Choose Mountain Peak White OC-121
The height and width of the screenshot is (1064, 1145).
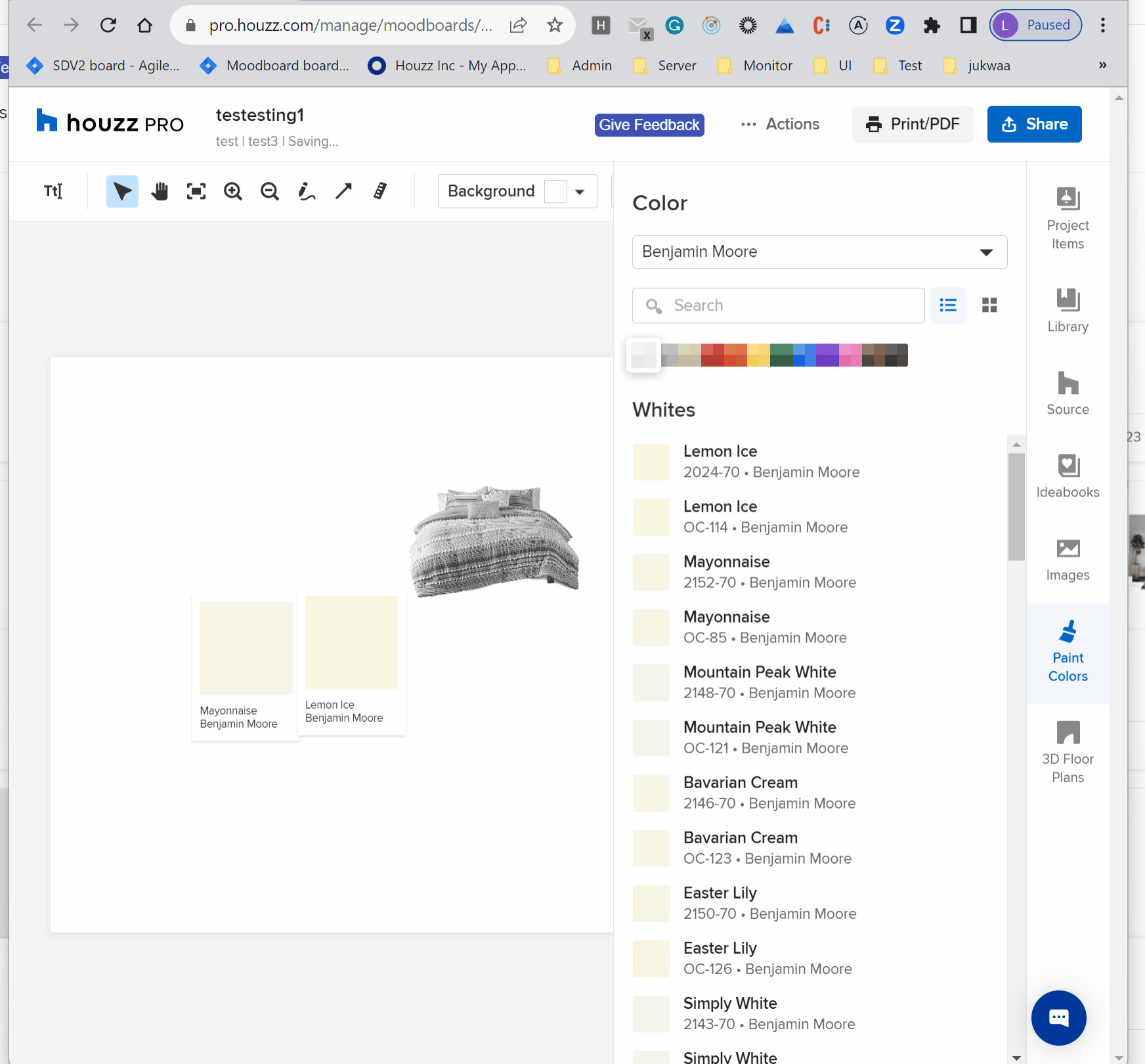pos(819,738)
